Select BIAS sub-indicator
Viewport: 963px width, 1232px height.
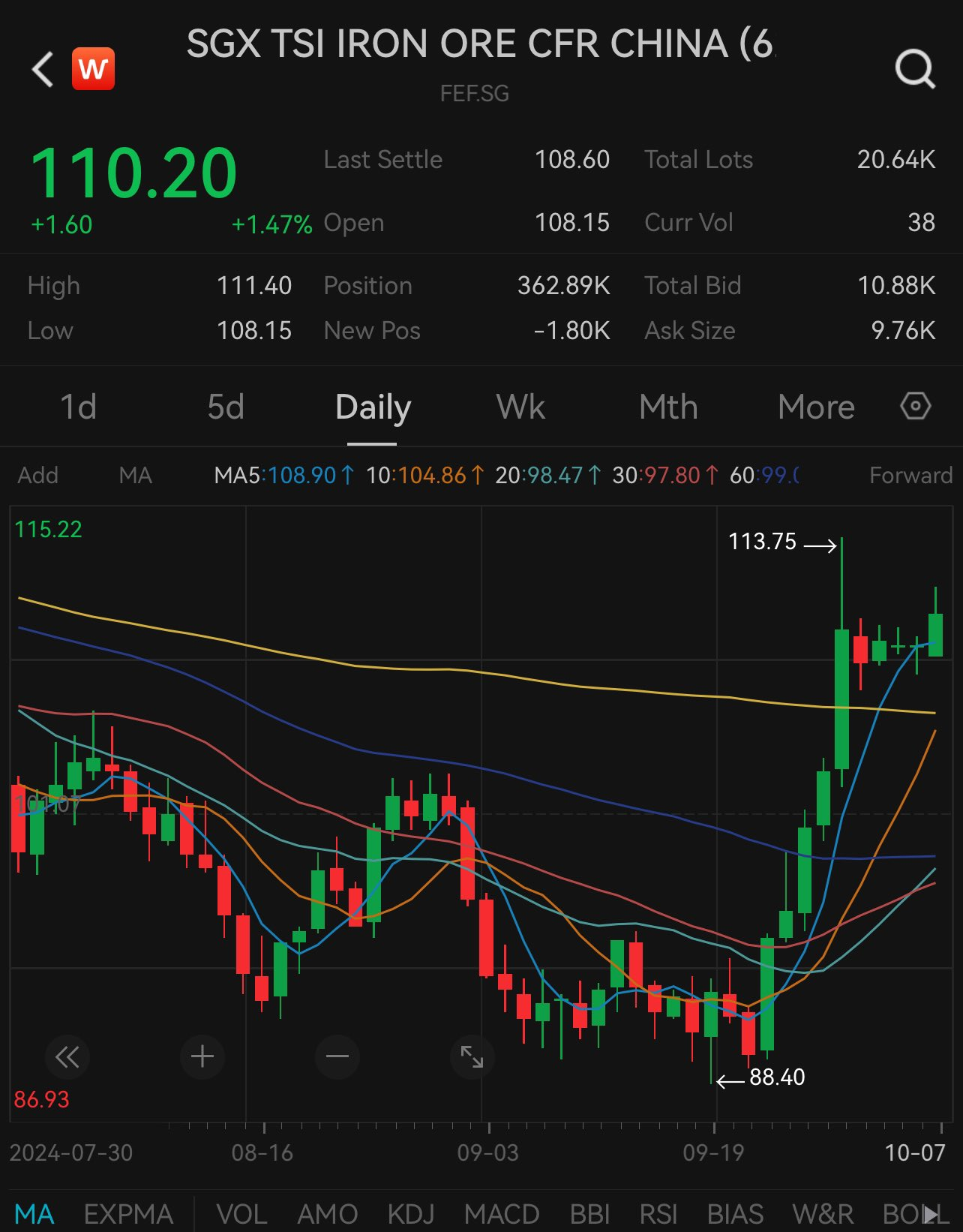(x=735, y=1213)
